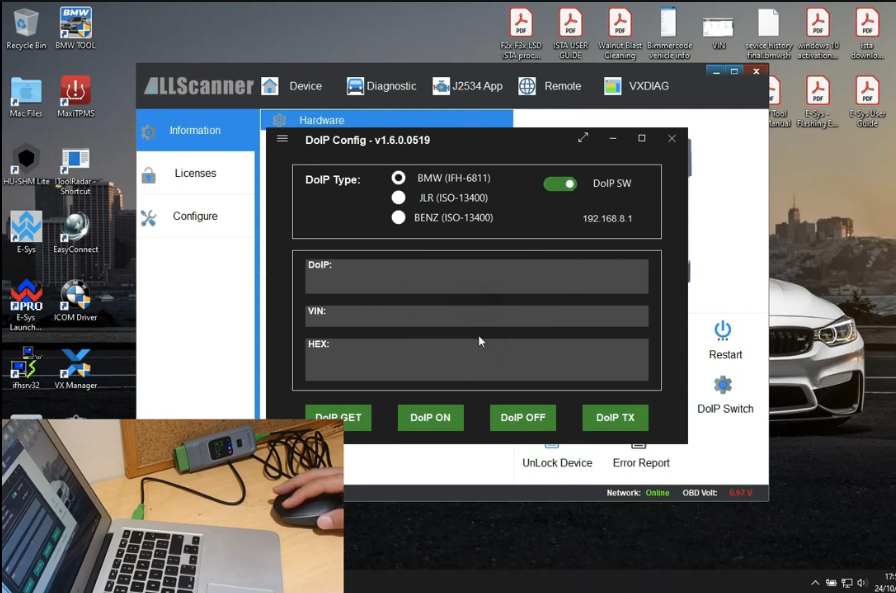Open the ista download PDF icon

(x=867, y=33)
